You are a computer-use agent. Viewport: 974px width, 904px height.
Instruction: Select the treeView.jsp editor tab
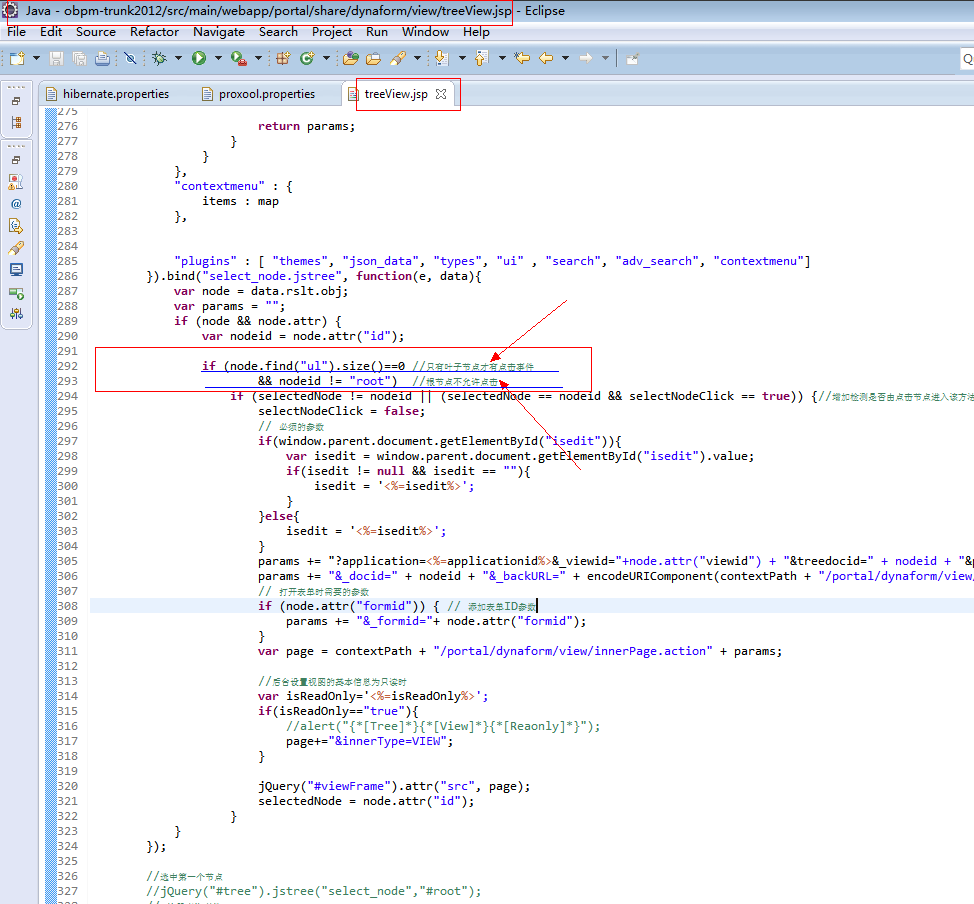(x=396, y=94)
